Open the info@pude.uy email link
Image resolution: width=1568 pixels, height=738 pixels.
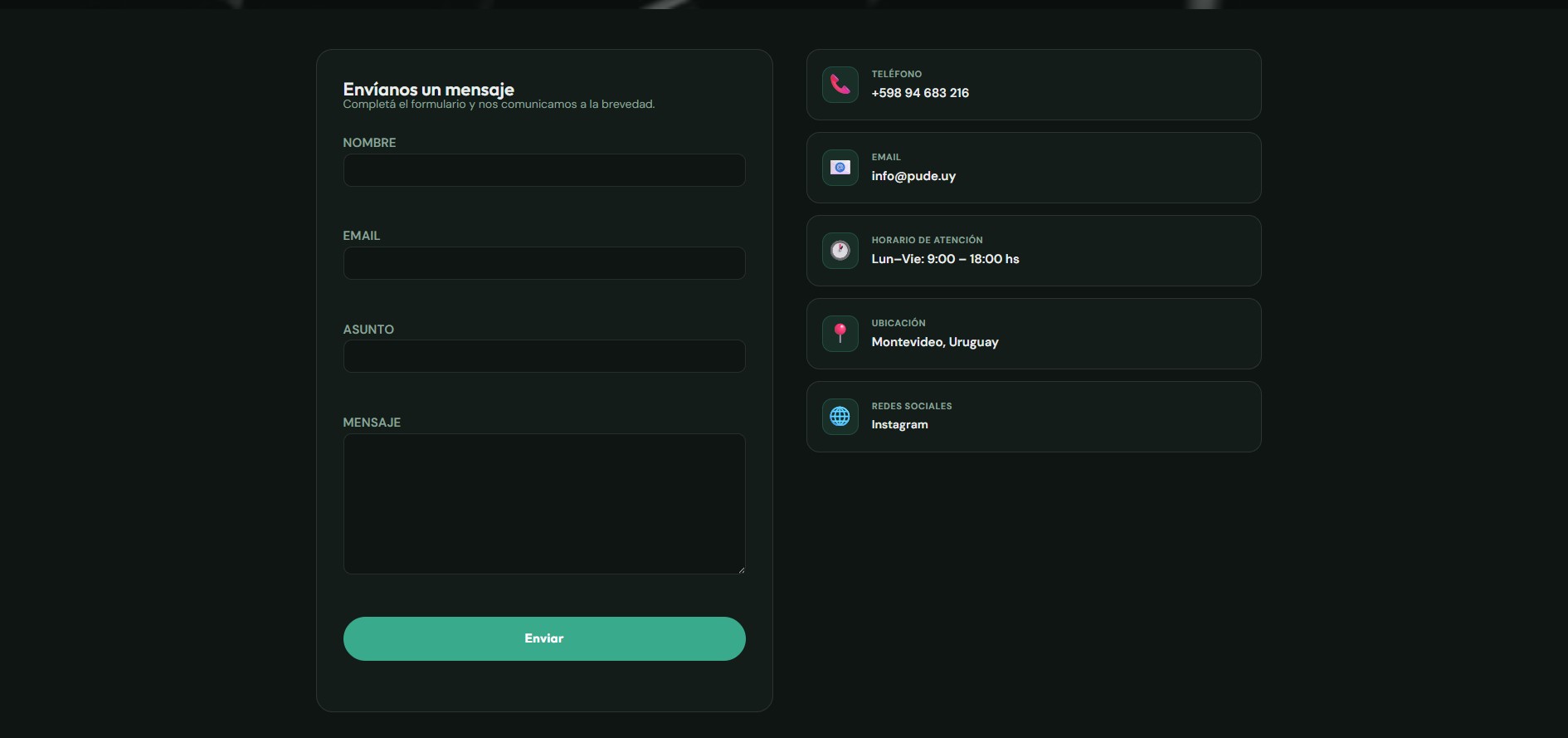point(913,176)
